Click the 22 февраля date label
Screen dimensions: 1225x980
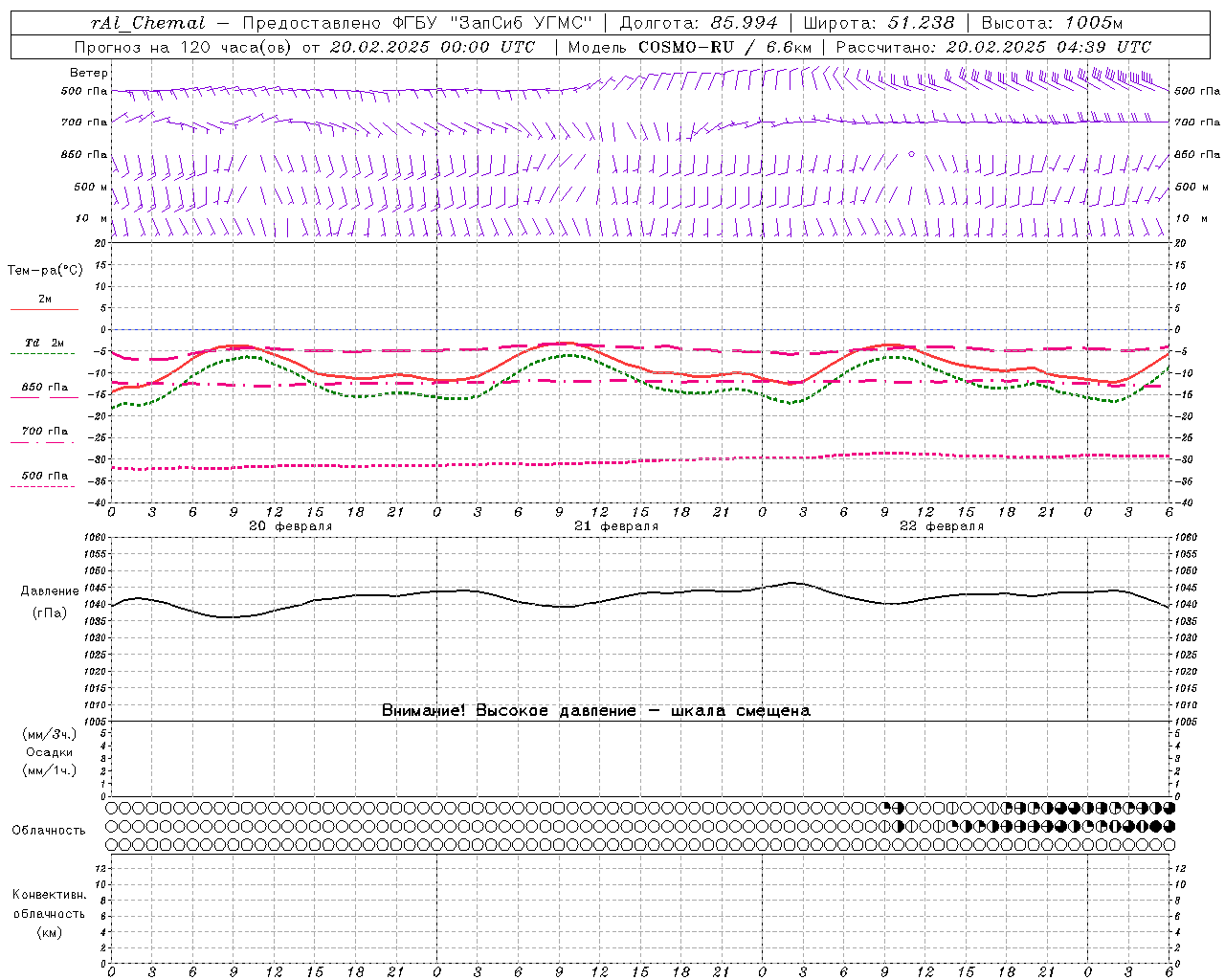942,526
